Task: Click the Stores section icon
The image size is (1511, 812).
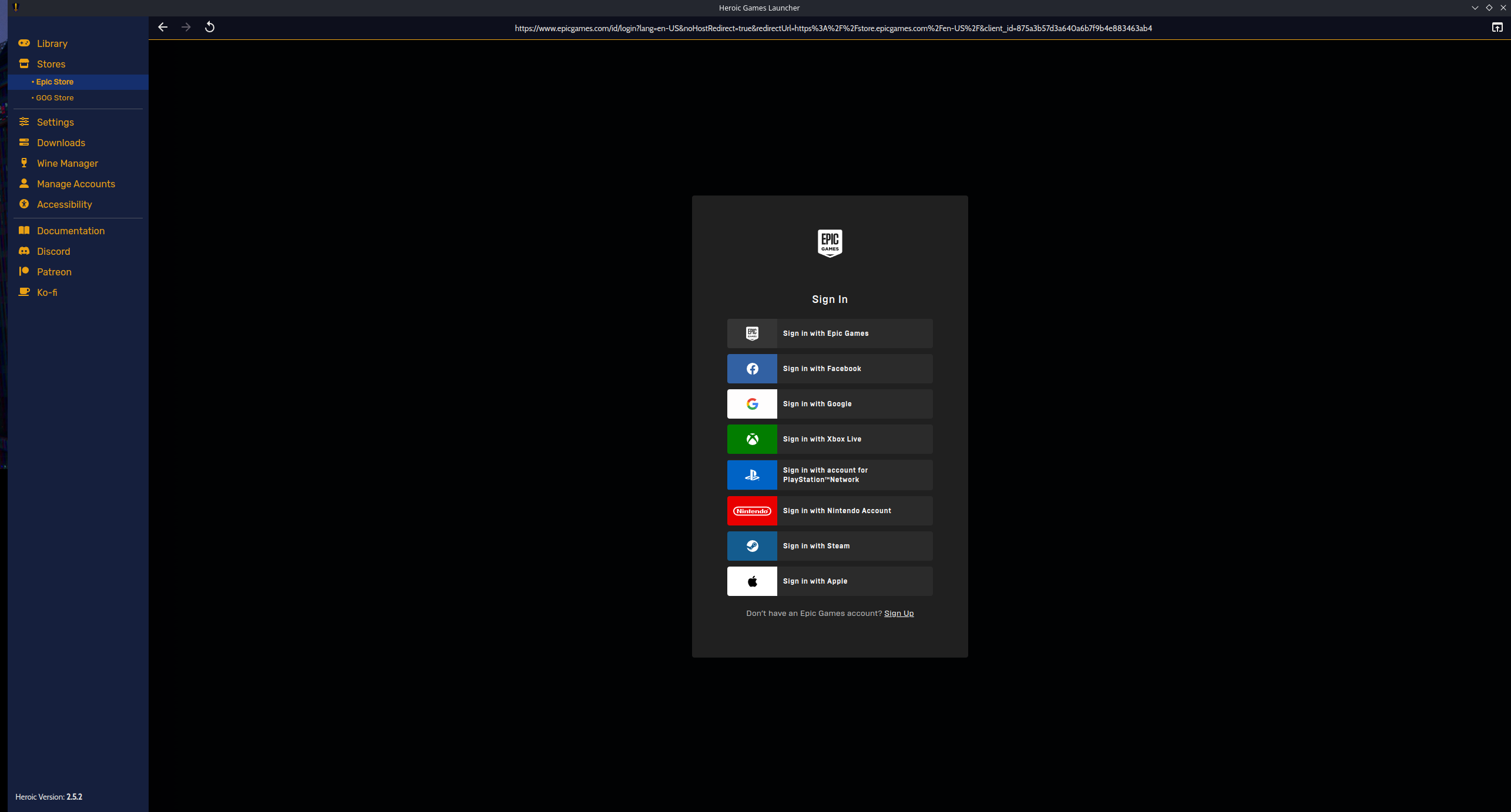Action: [24, 63]
